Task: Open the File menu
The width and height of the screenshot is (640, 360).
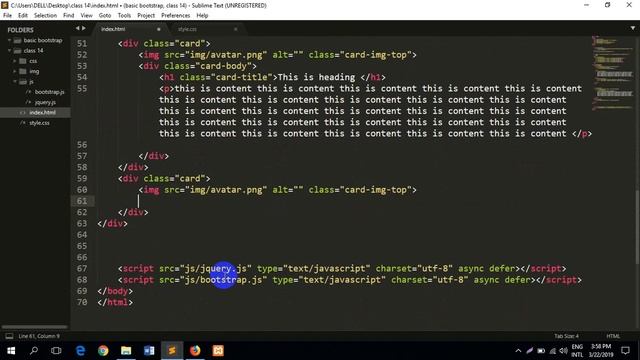Action: point(7,16)
